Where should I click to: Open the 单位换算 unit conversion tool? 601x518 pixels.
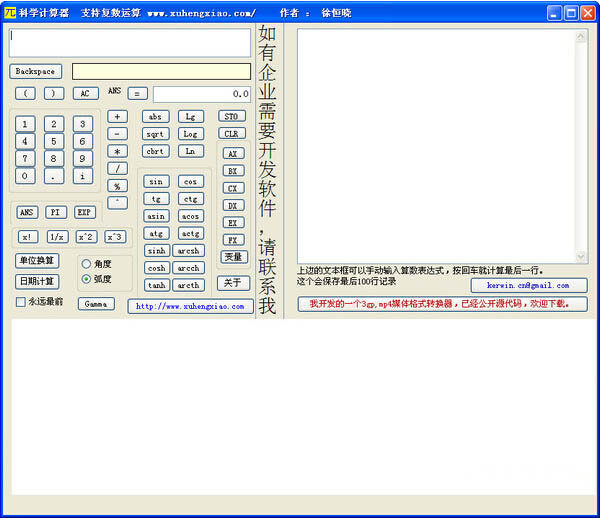click(37, 261)
